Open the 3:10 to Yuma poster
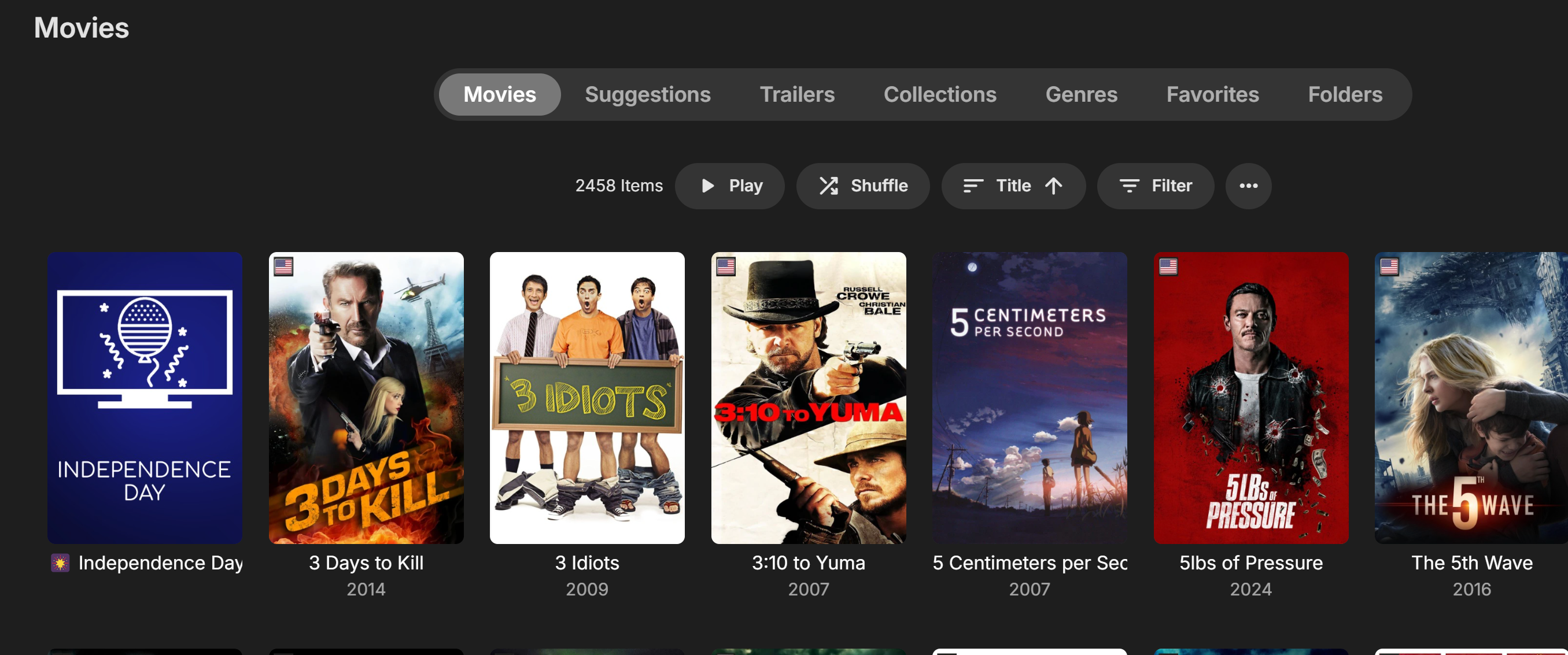 click(x=809, y=398)
